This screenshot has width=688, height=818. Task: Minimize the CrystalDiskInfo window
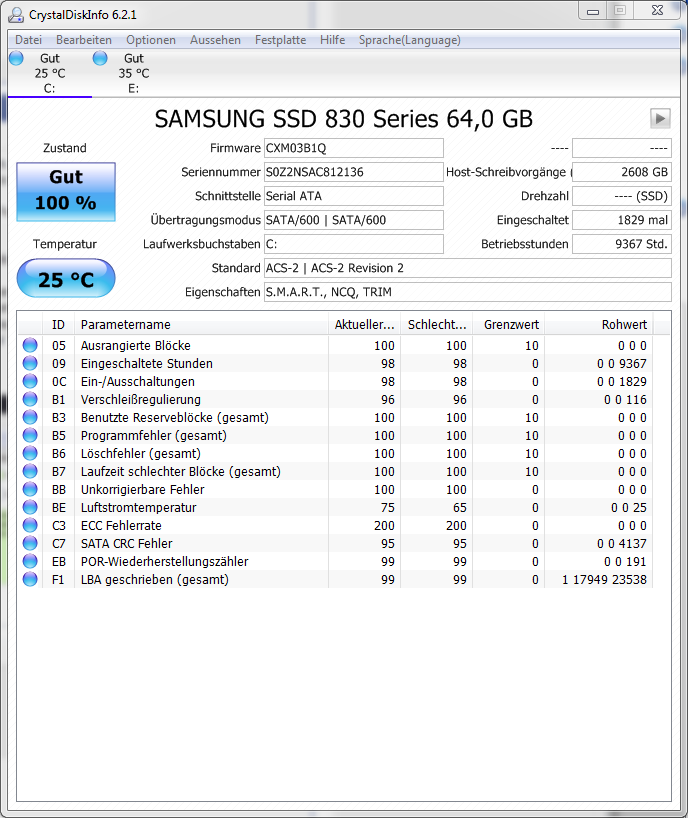pos(593,11)
